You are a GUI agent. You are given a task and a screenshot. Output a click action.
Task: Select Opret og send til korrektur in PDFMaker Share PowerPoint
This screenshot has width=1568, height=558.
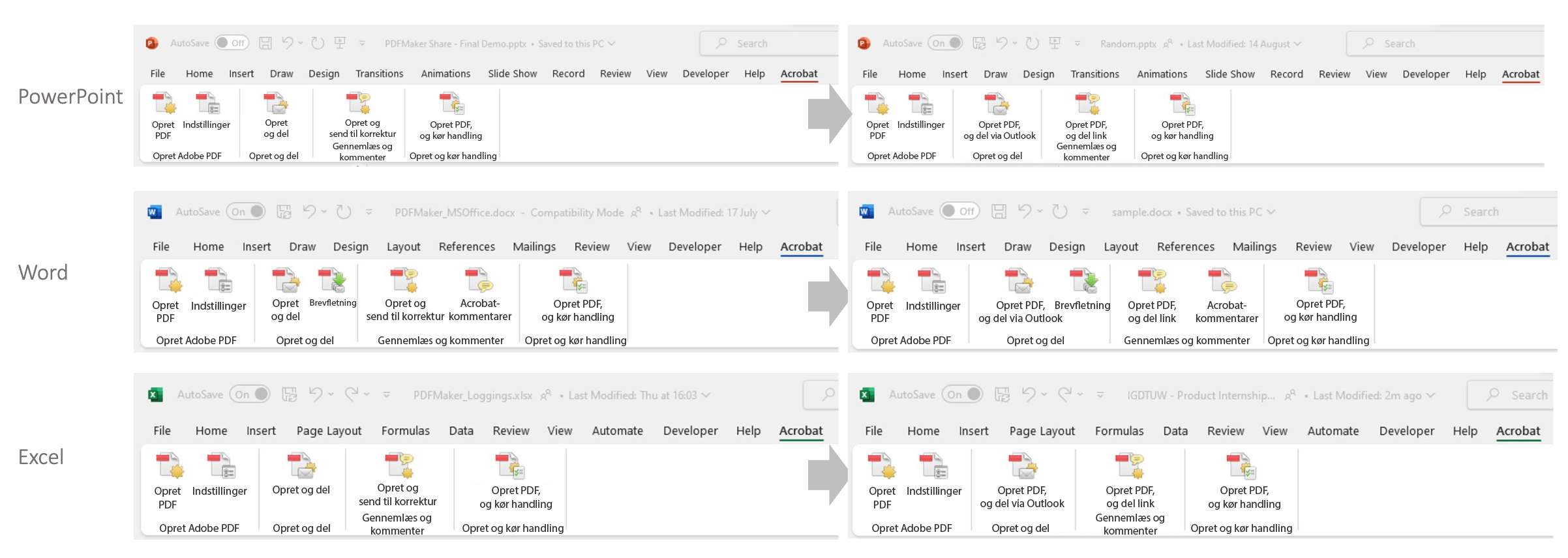pos(363,115)
